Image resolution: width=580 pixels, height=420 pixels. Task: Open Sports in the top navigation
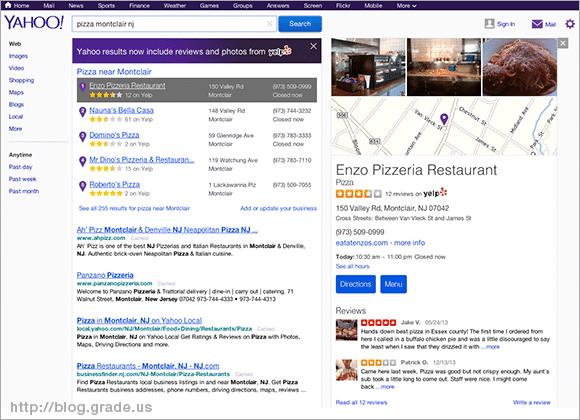pyautogui.click(x=106, y=6)
